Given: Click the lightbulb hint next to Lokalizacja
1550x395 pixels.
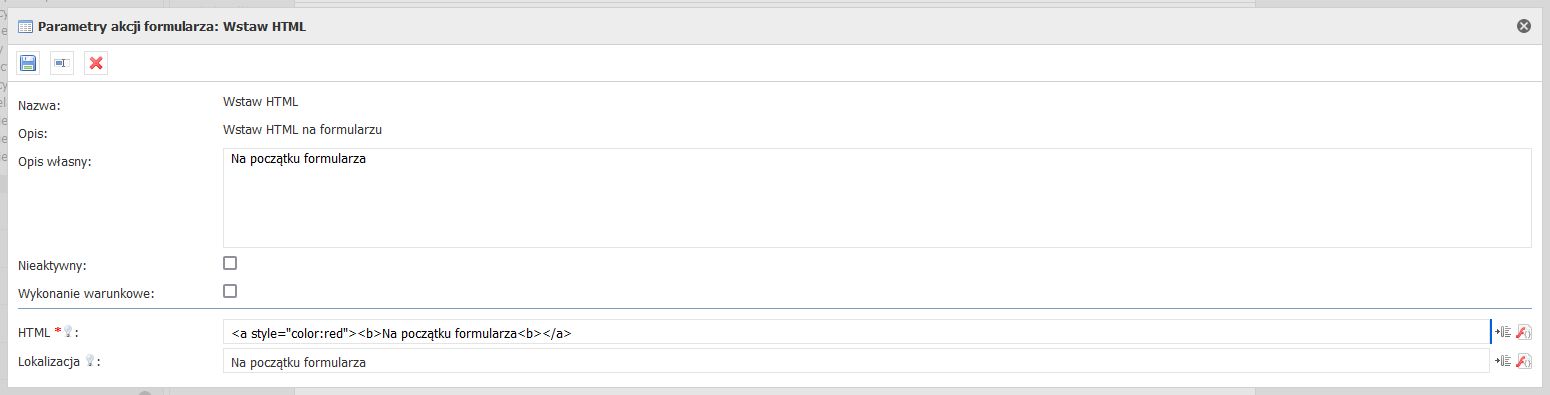Looking at the screenshot, I should pos(89,361).
